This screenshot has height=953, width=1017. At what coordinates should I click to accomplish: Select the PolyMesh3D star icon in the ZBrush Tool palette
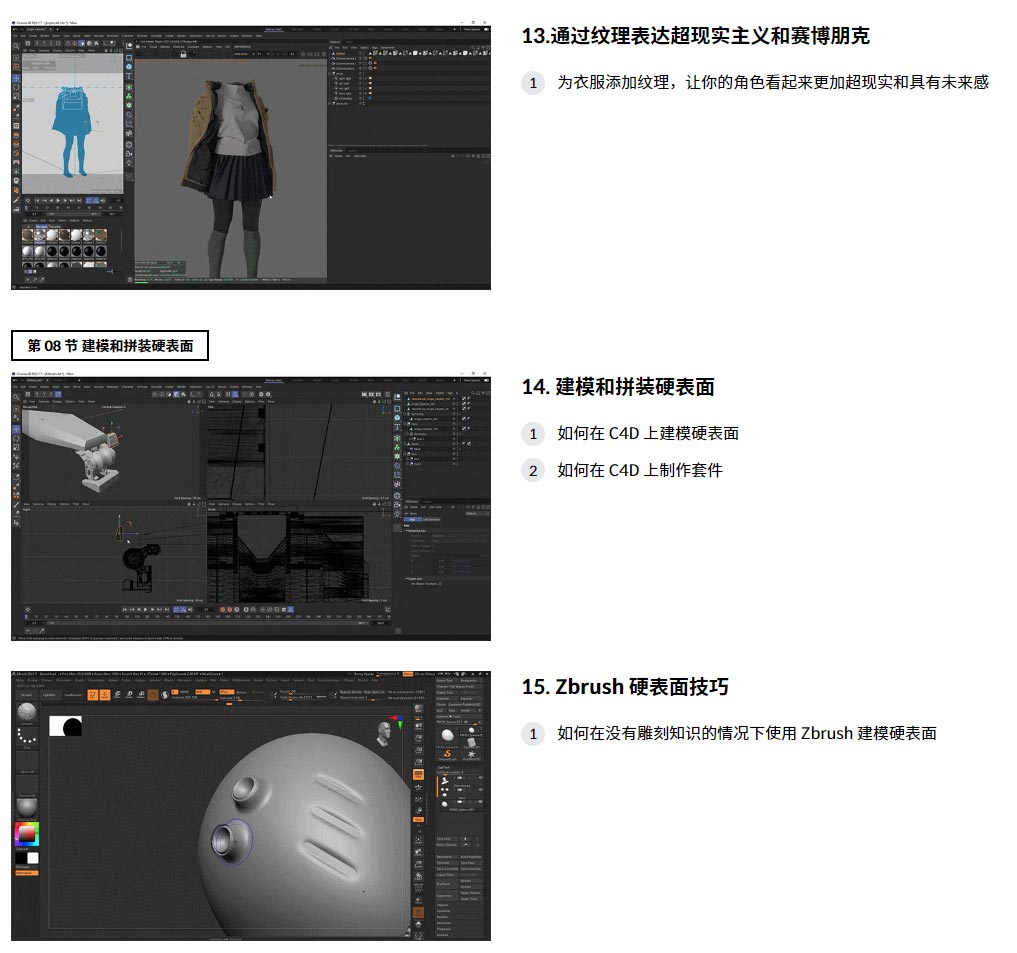tap(472, 754)
